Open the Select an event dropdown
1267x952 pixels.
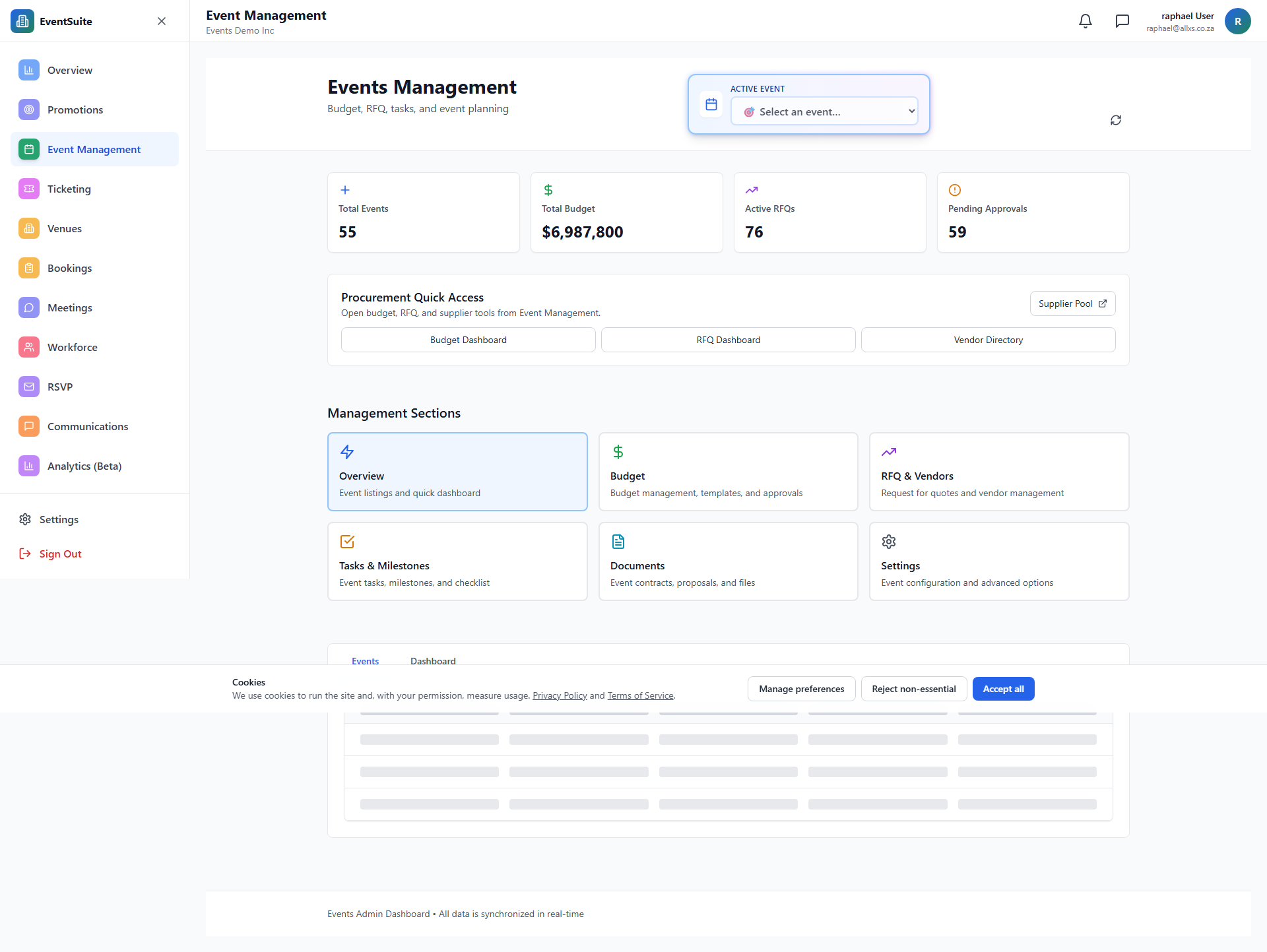tap(824, 111)
